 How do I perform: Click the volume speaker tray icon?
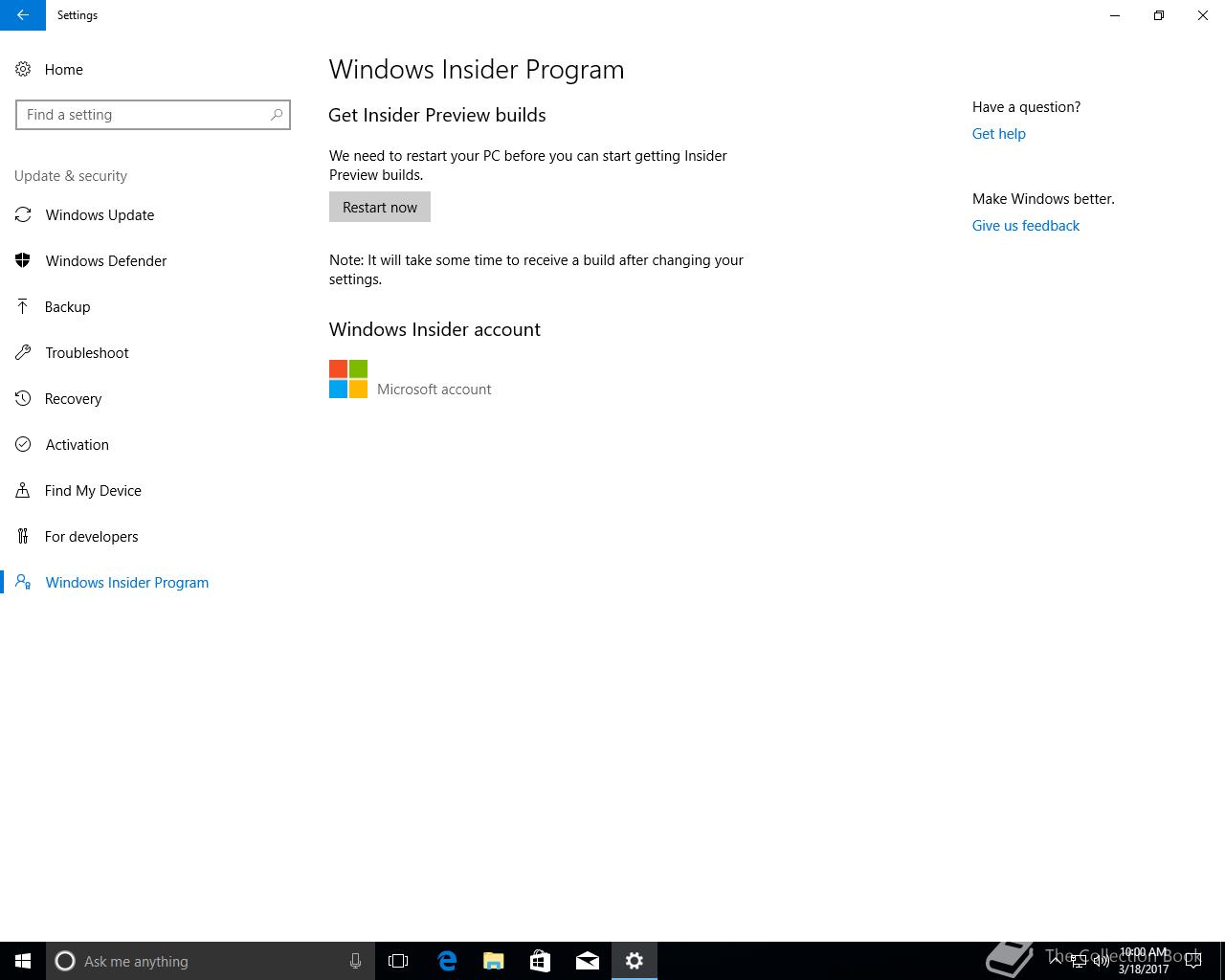click(1102, 961)
